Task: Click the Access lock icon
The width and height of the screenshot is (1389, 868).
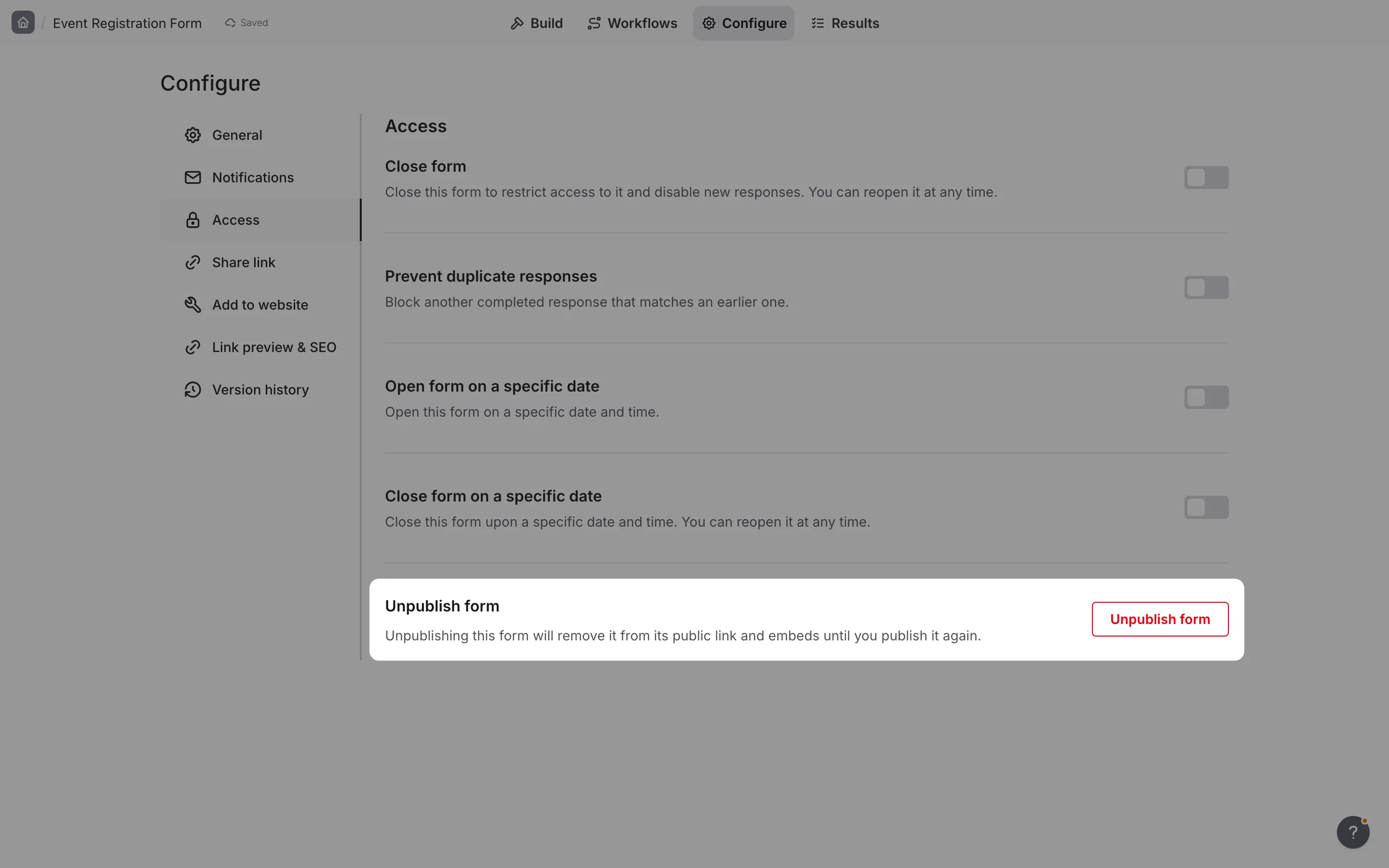Action: (x=193, y=220)
